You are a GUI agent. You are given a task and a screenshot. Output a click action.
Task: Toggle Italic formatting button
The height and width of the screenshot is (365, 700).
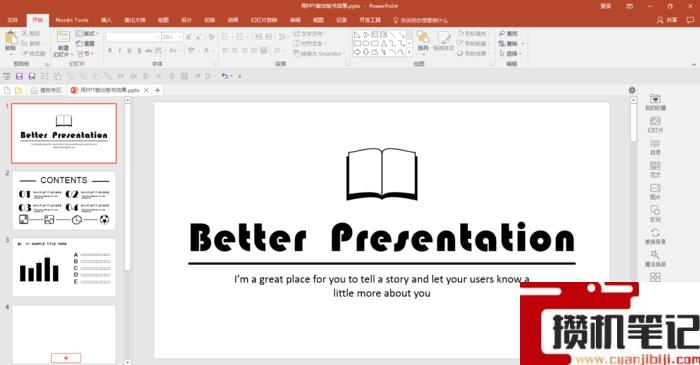(120, 50)
